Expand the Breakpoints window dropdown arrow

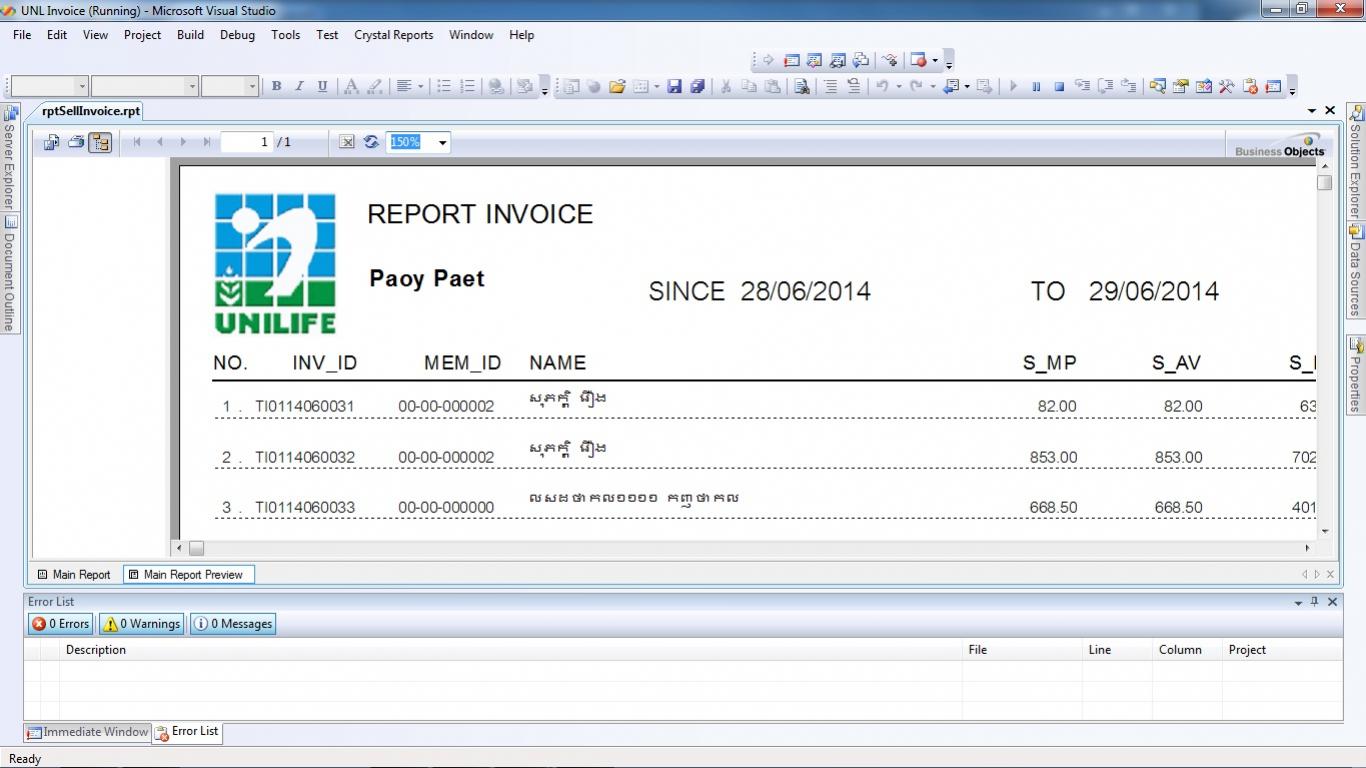[x=935, y=60]
